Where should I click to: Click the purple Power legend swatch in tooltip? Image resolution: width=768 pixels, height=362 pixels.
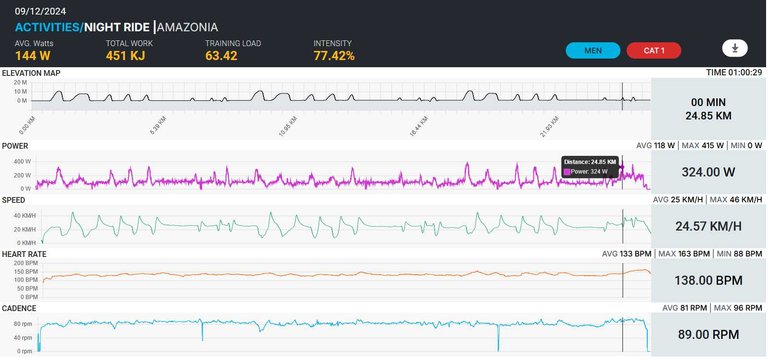click(x=567, y=172)
